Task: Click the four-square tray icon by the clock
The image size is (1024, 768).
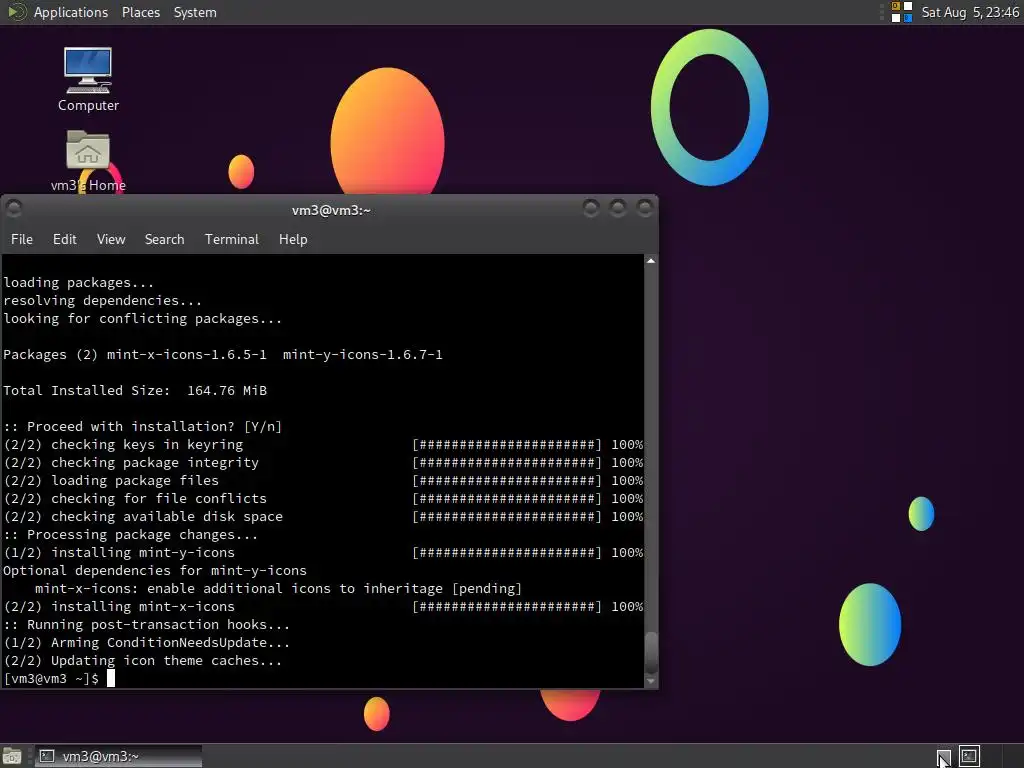Action: [901, 12]
